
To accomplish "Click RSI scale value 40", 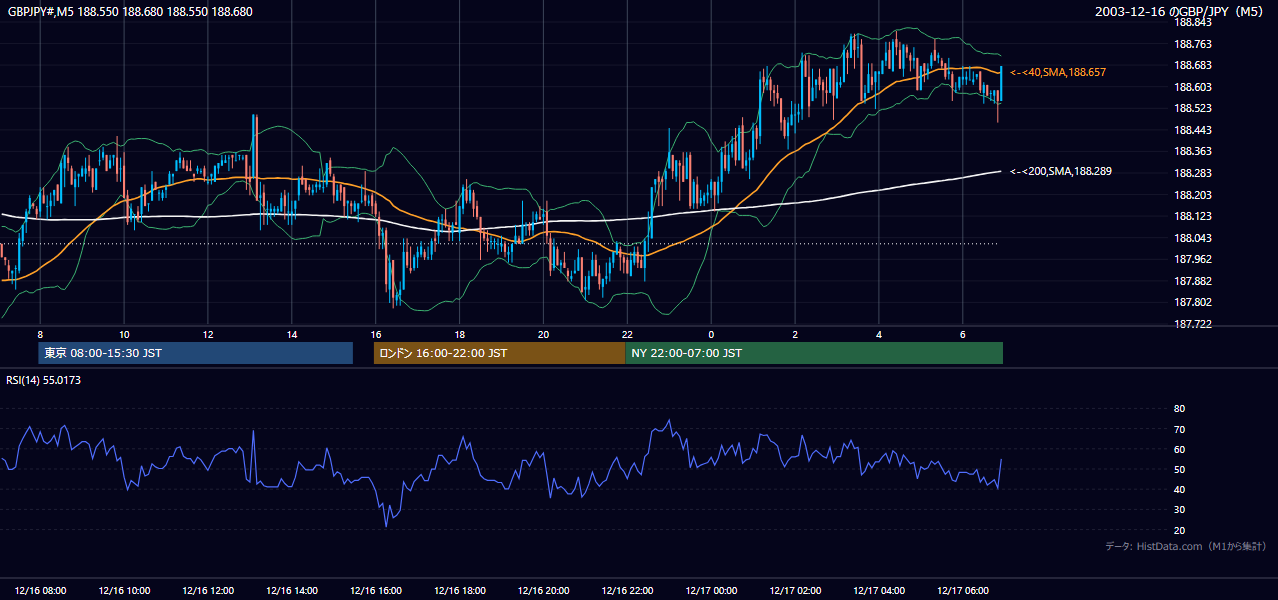I will click(1179, 489).
